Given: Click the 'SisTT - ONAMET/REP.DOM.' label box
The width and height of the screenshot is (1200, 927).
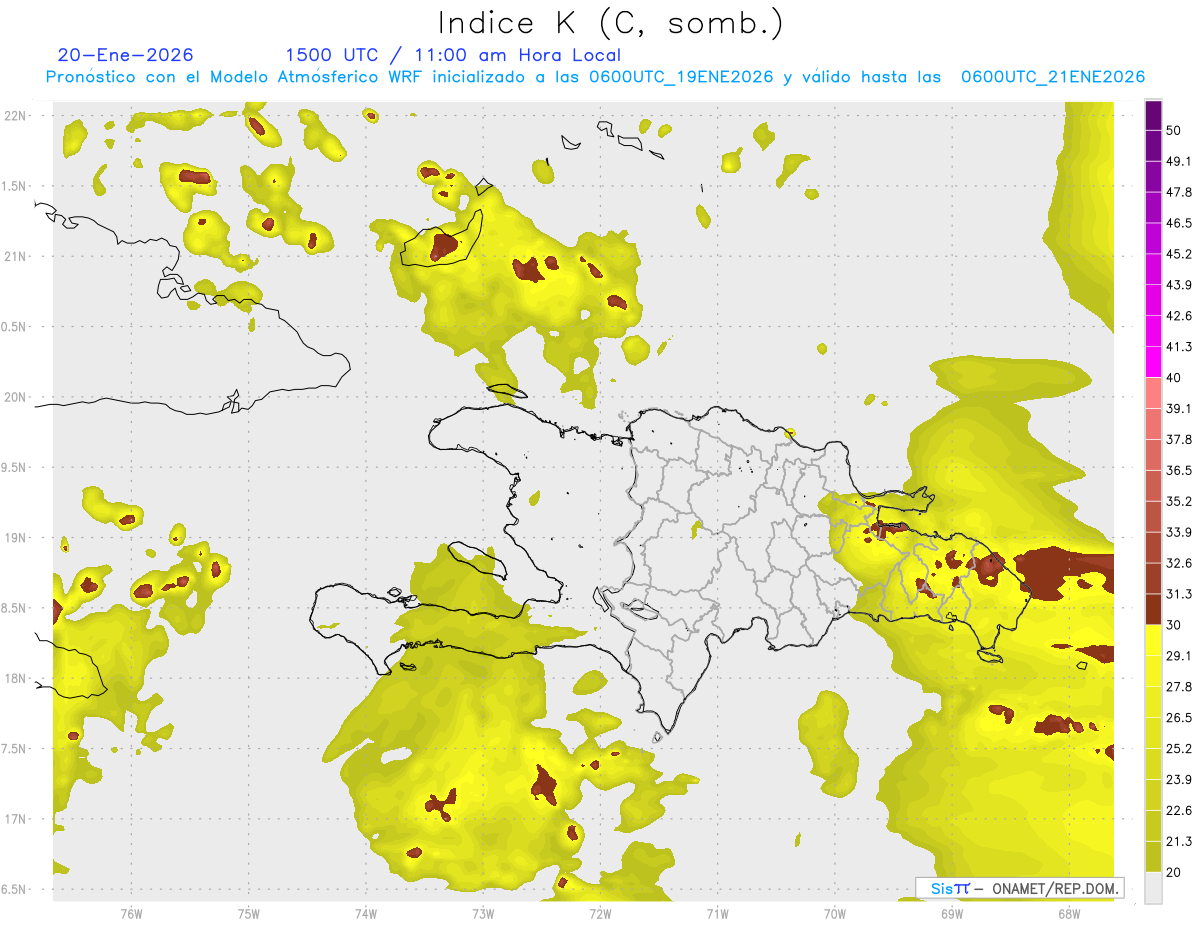Looking at the screenshot, I should 1019,888.
